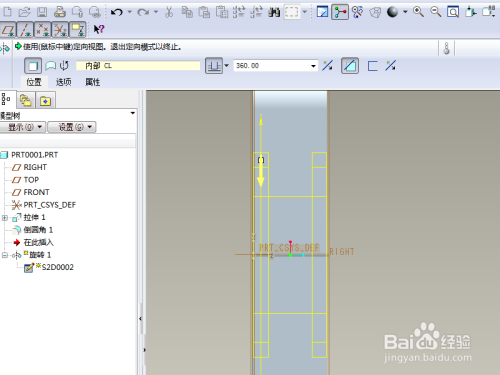Toggle coordinate systems display
Image resolution: width=500 pixels, height=375 pixels.
click(60, 30)
